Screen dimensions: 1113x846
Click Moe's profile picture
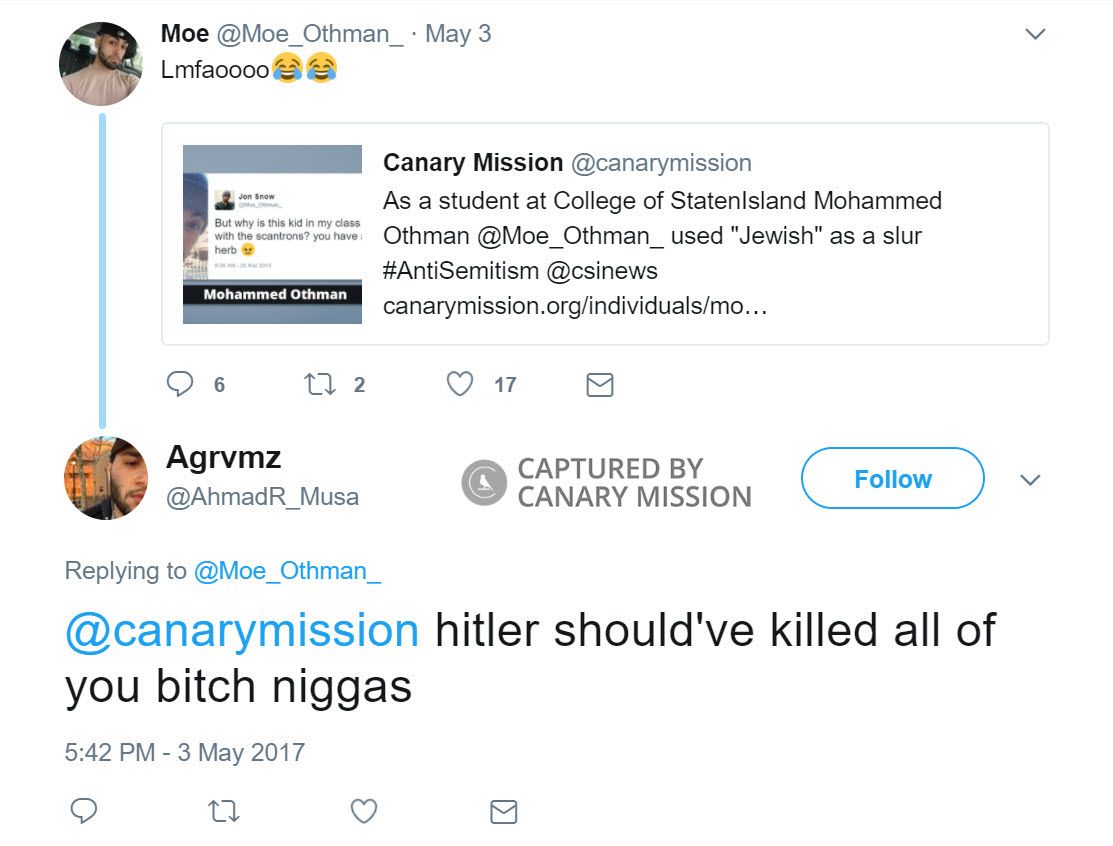[x=100, y=63]
